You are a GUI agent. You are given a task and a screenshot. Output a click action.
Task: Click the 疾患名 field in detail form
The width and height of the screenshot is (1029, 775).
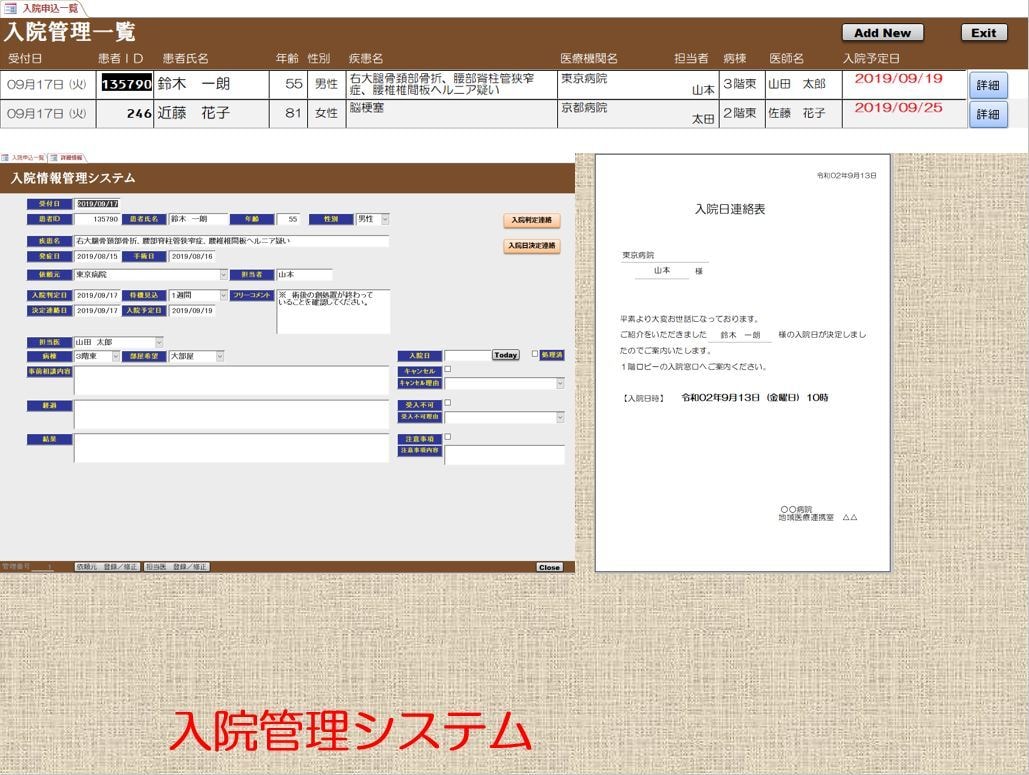point(231,241)
